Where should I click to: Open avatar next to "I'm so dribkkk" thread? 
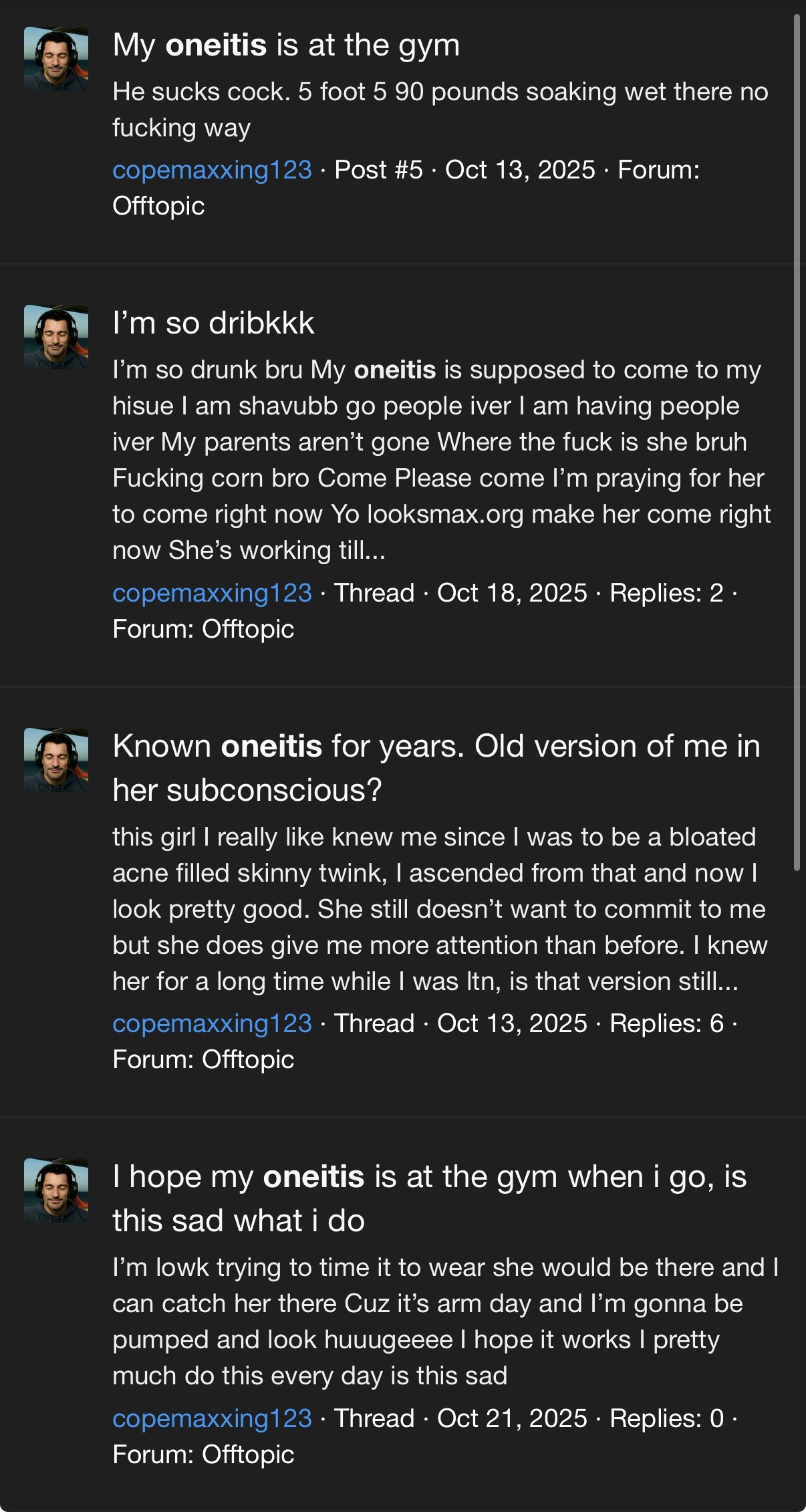coord(56,337)
